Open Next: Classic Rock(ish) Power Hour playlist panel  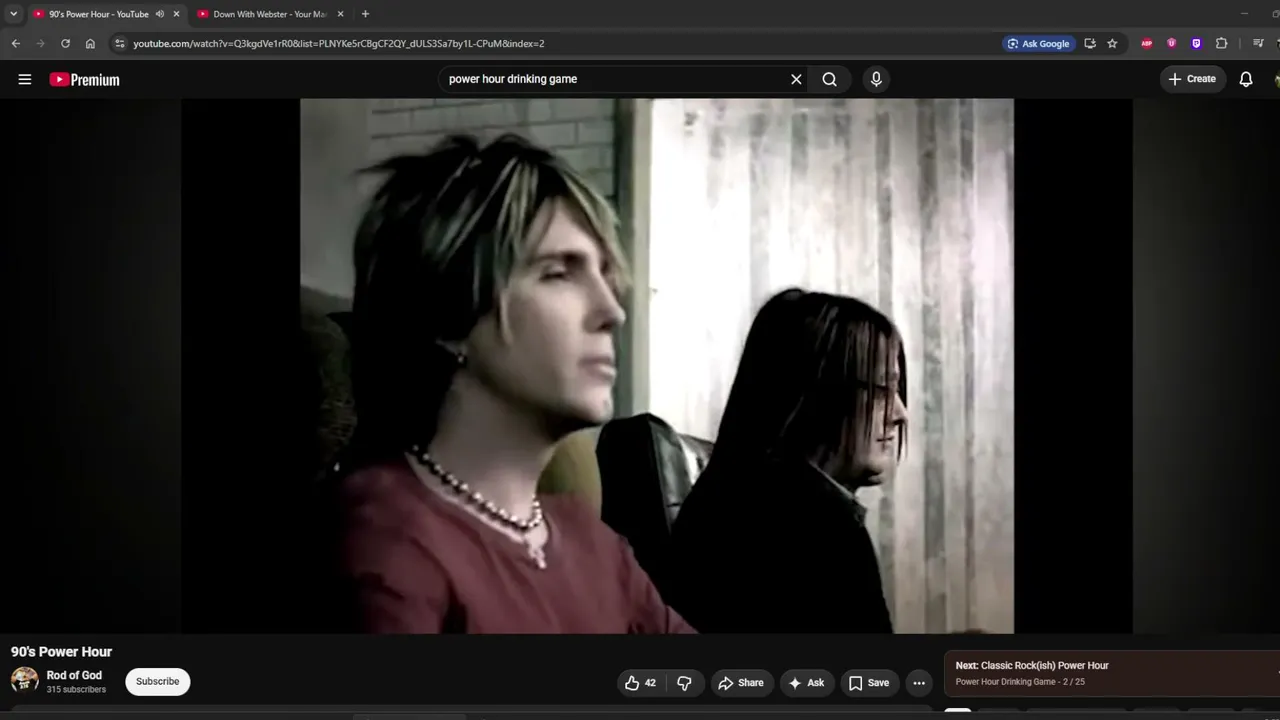1112,673
